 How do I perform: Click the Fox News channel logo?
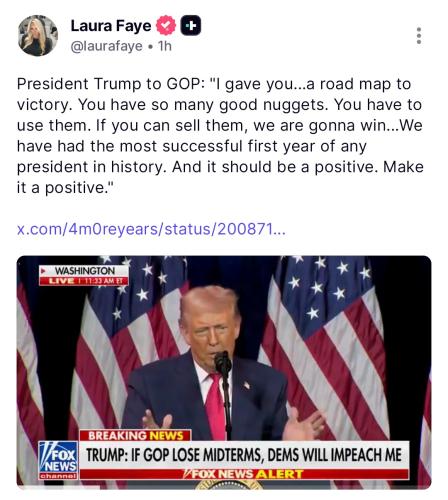[58, 460]
